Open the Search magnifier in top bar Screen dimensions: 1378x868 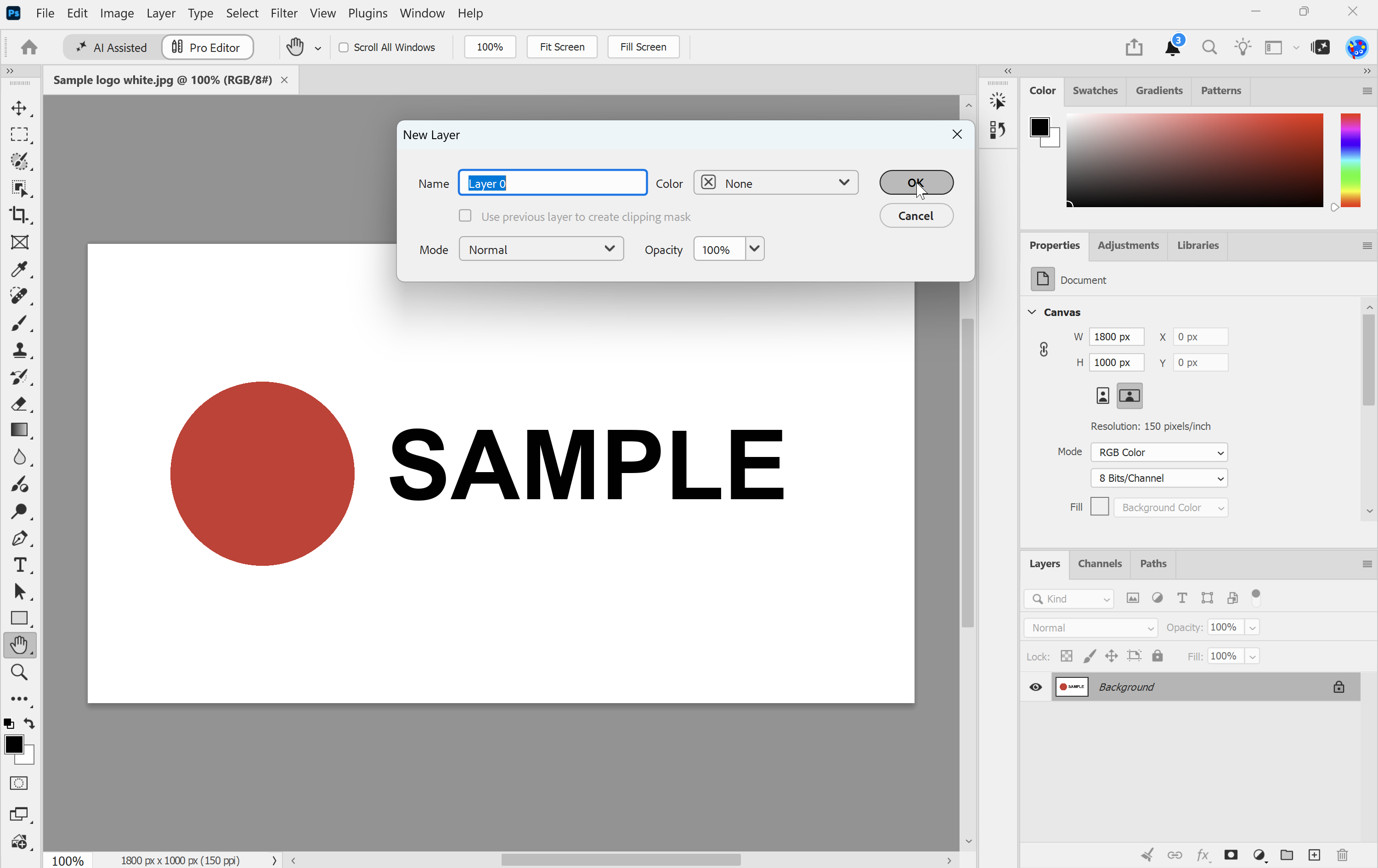pos(1209,47)
